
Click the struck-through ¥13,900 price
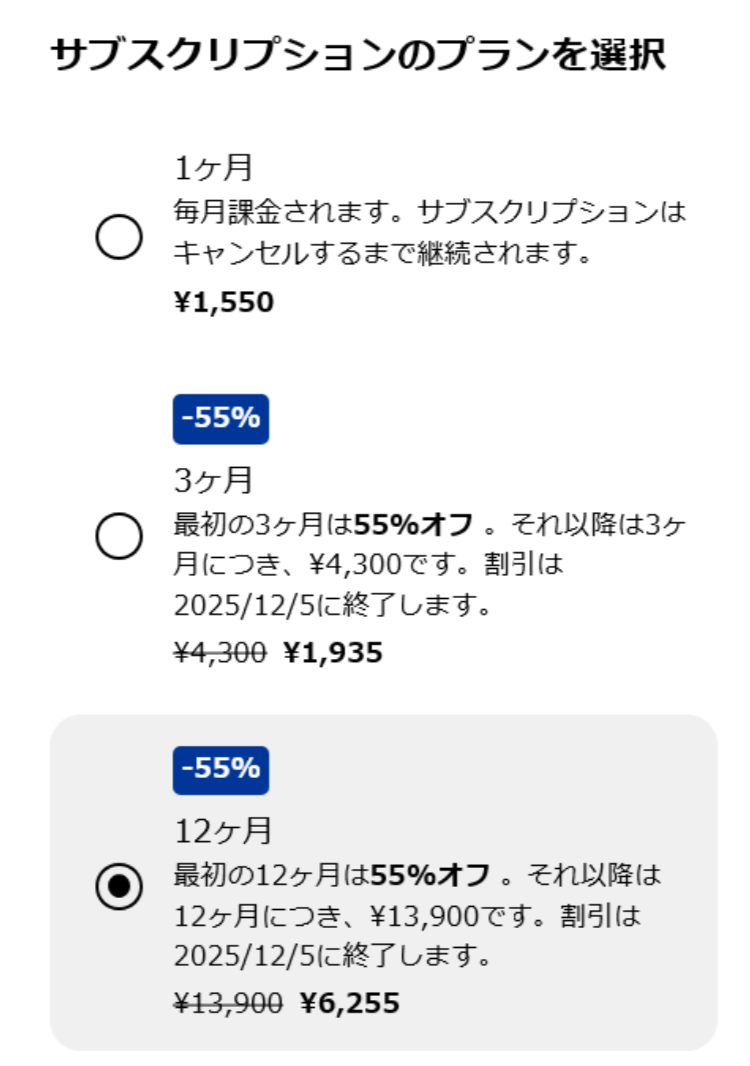coord(227,1003)
